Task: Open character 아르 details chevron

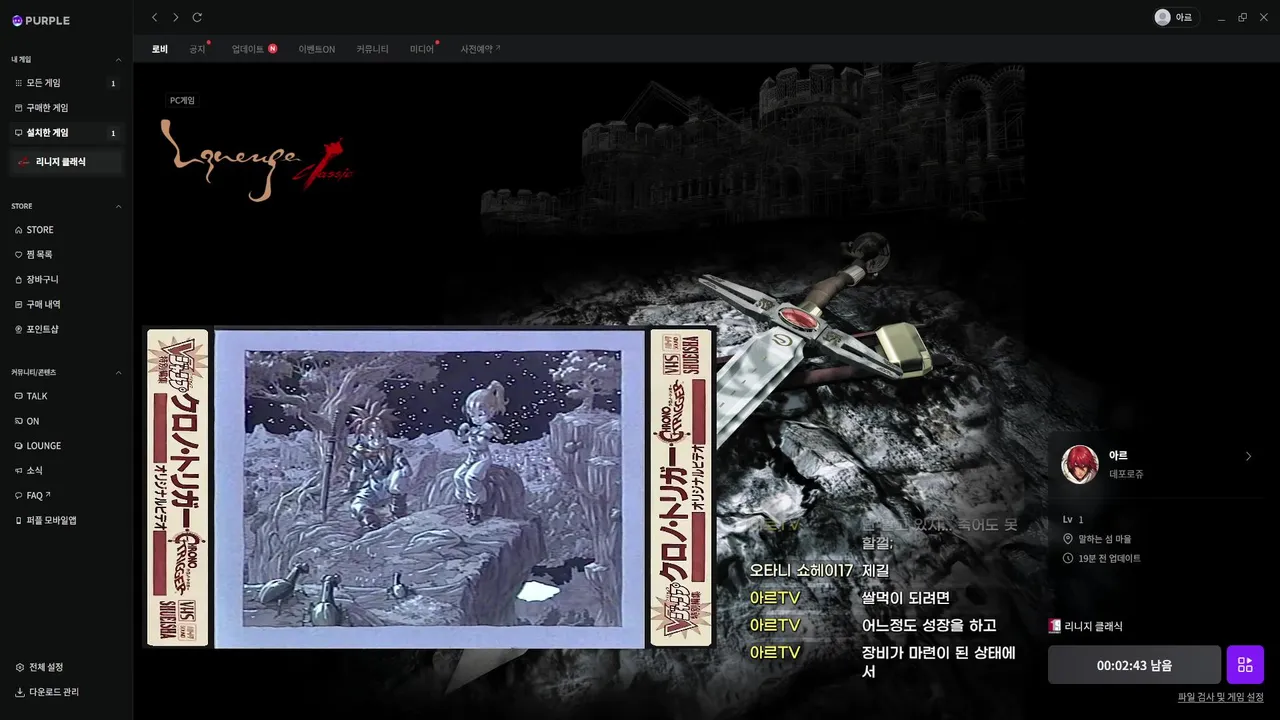Action: pos(1248,456)
